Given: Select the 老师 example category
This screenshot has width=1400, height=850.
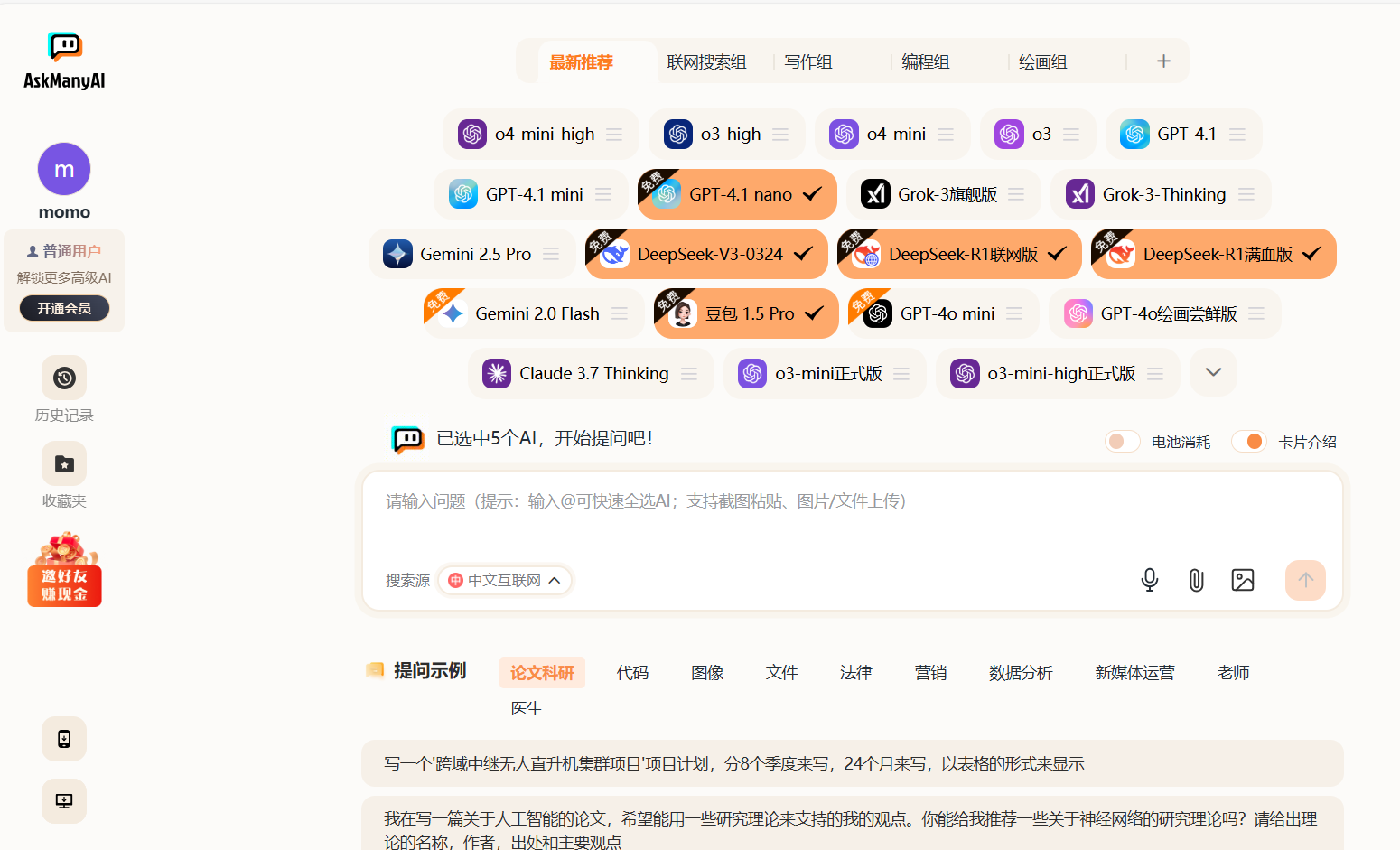Looking at the screenshot, I should (x=1233, y=673).
